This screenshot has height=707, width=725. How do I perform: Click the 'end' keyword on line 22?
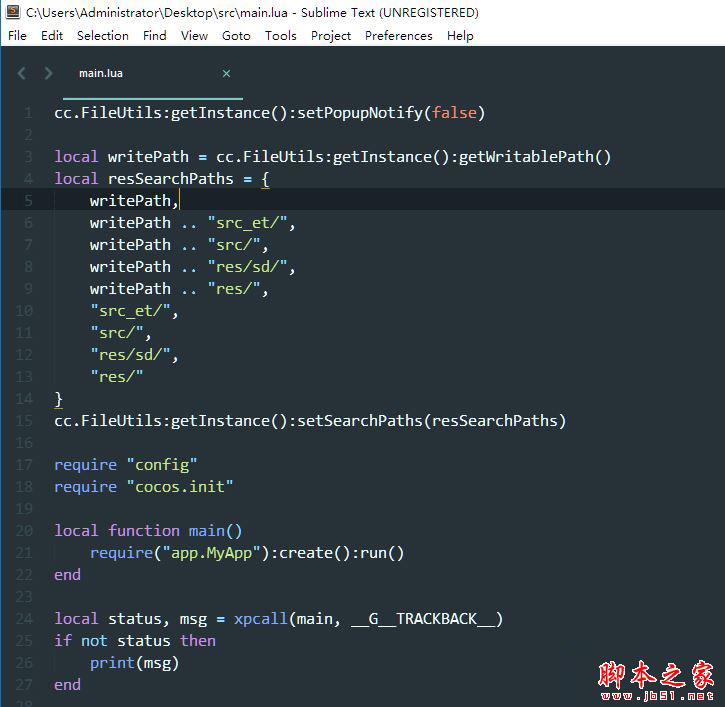tap(68, 575)
